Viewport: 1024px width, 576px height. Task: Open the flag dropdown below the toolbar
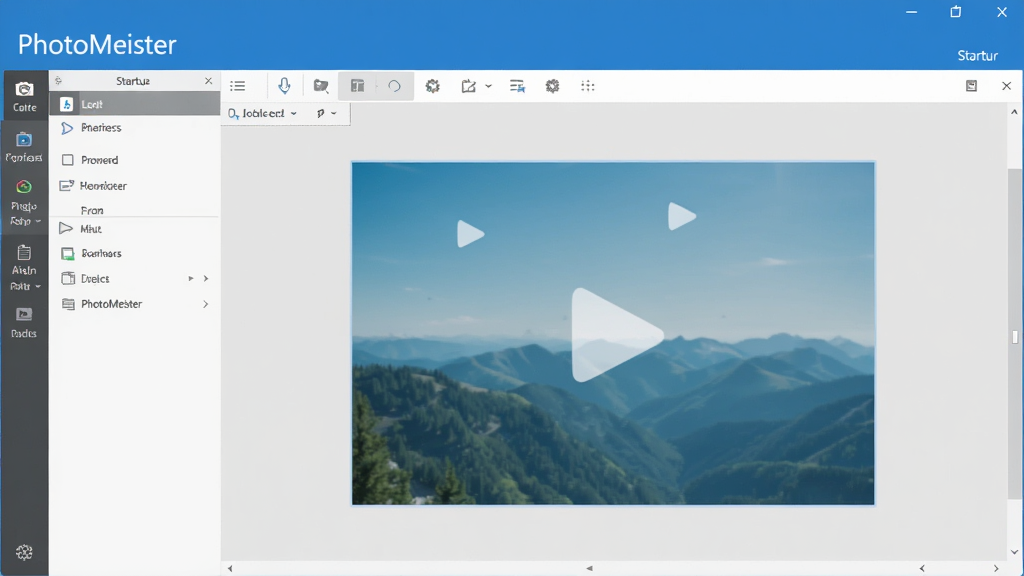tap(327, 113)
